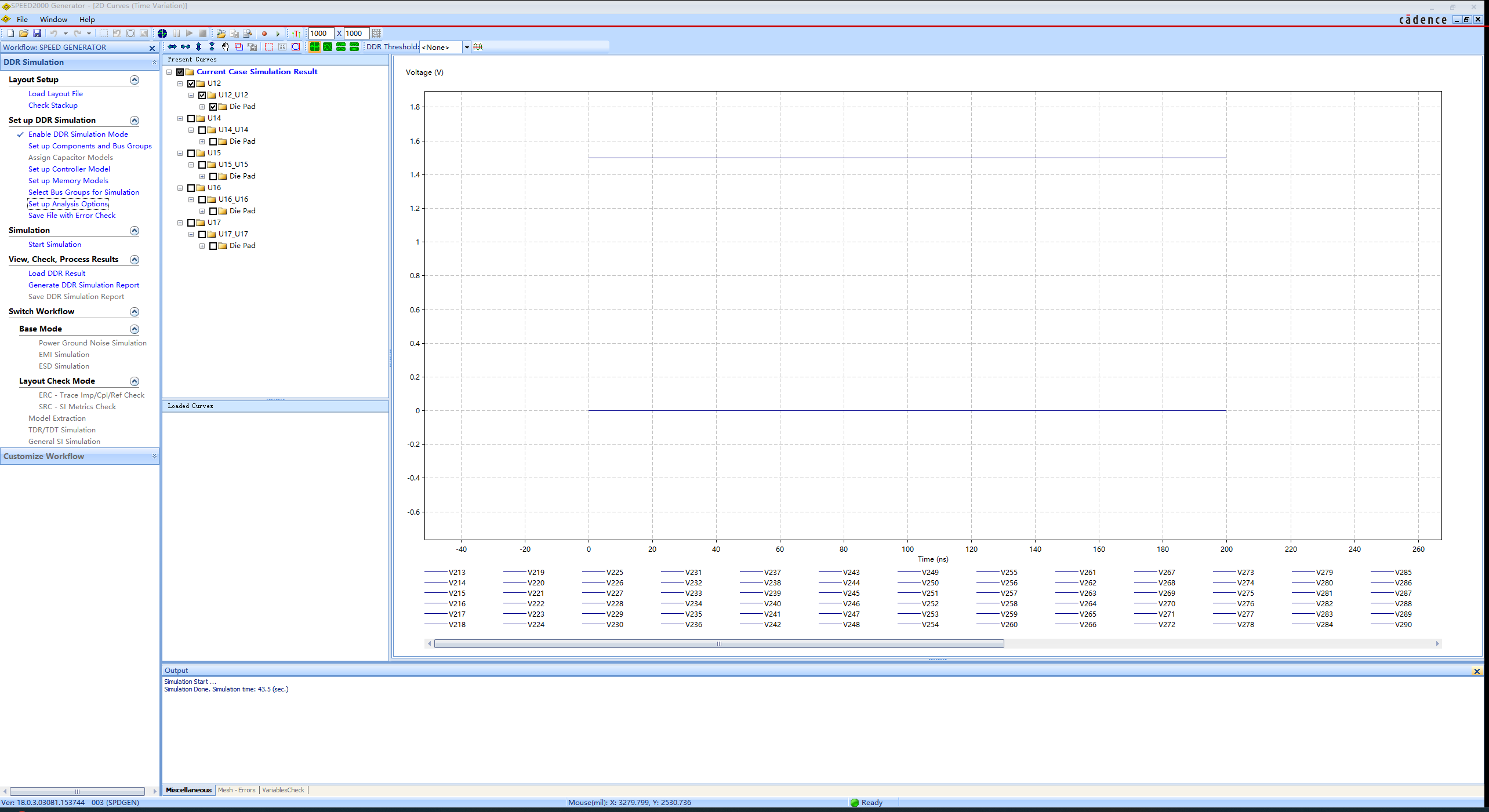Viewport: 1489px width, 812px height.
Task: Click the plot scrollbar right arrow
Action: [x=1437, y=644]
